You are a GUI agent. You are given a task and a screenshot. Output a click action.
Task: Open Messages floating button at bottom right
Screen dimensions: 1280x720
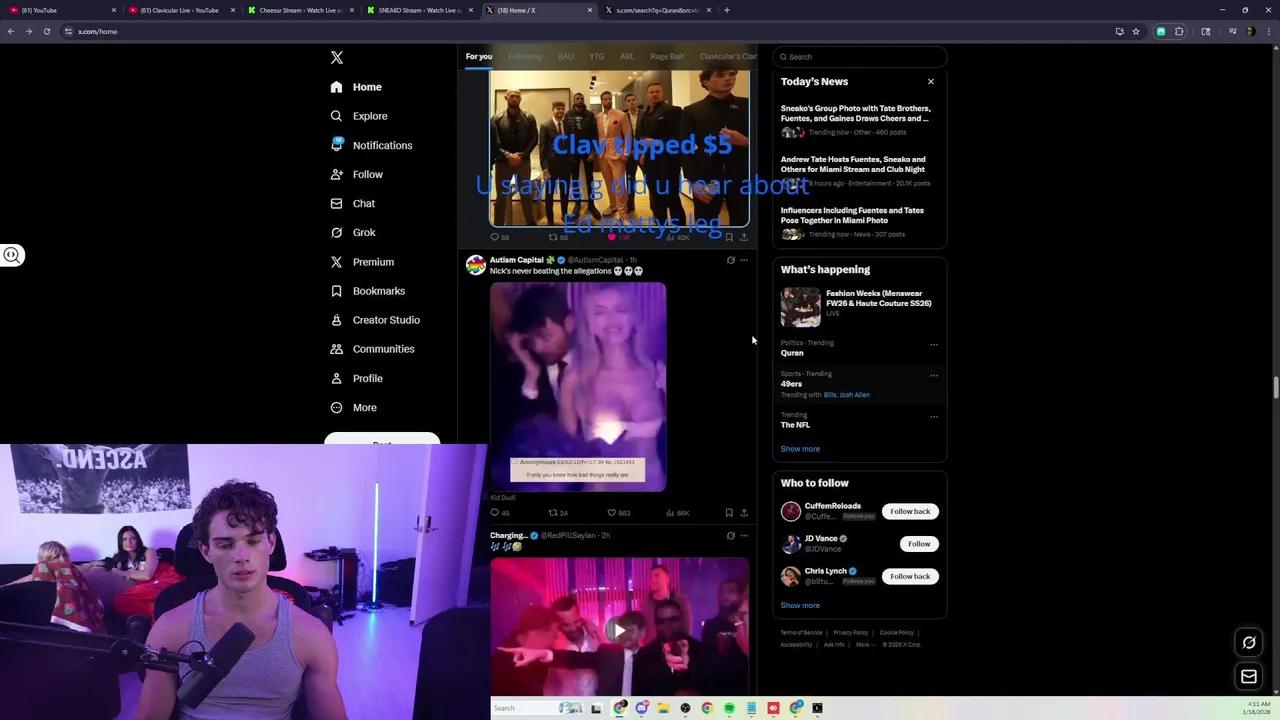(1249, 677)
